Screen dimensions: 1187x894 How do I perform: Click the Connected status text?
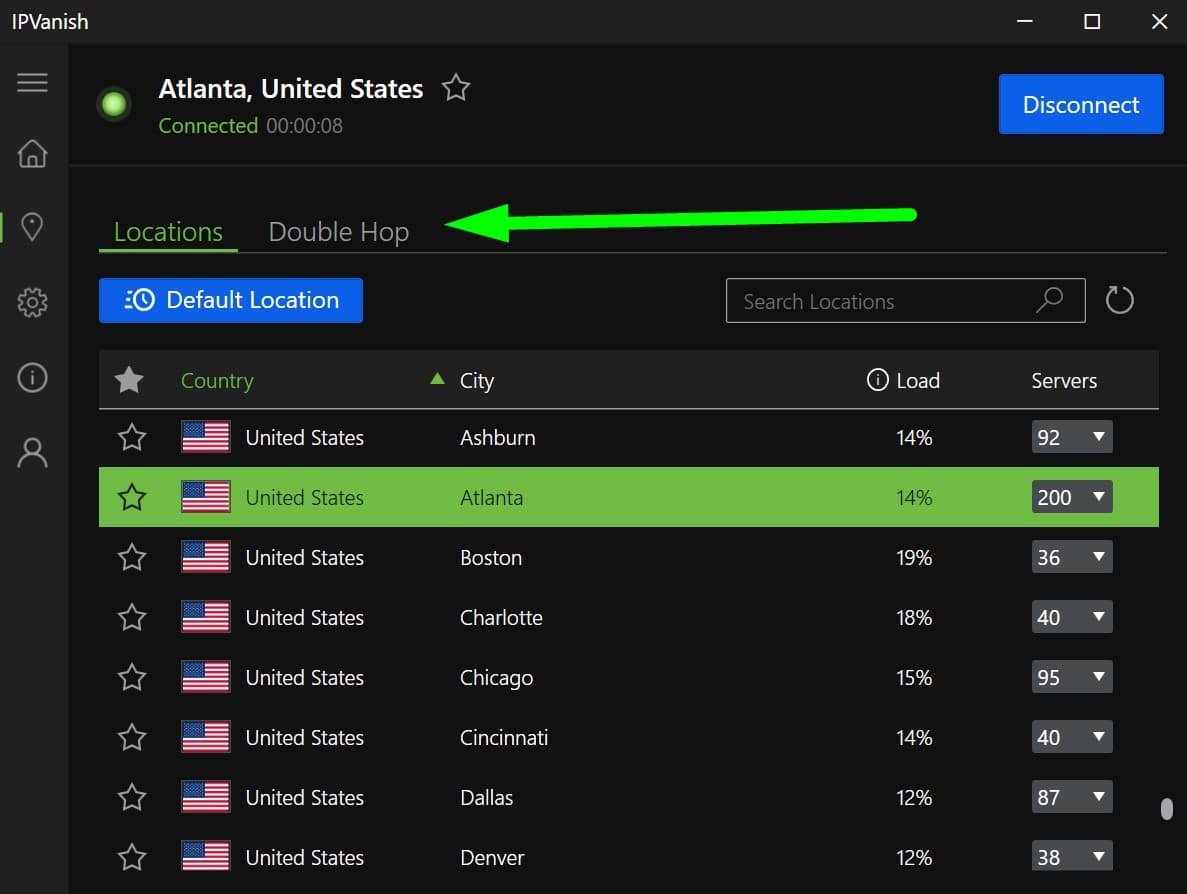[x=208, y=126]
